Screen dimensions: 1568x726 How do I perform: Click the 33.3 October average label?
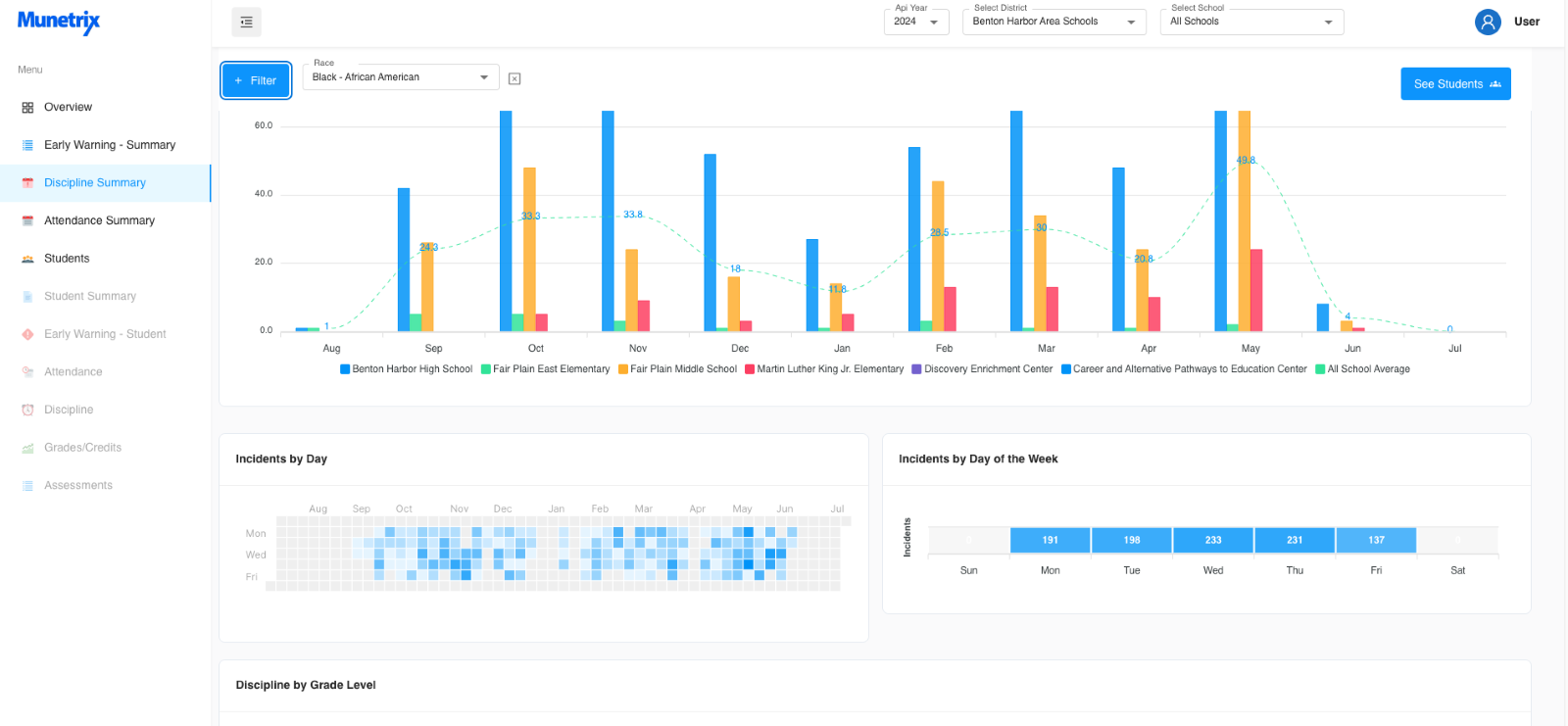point(530,217)
